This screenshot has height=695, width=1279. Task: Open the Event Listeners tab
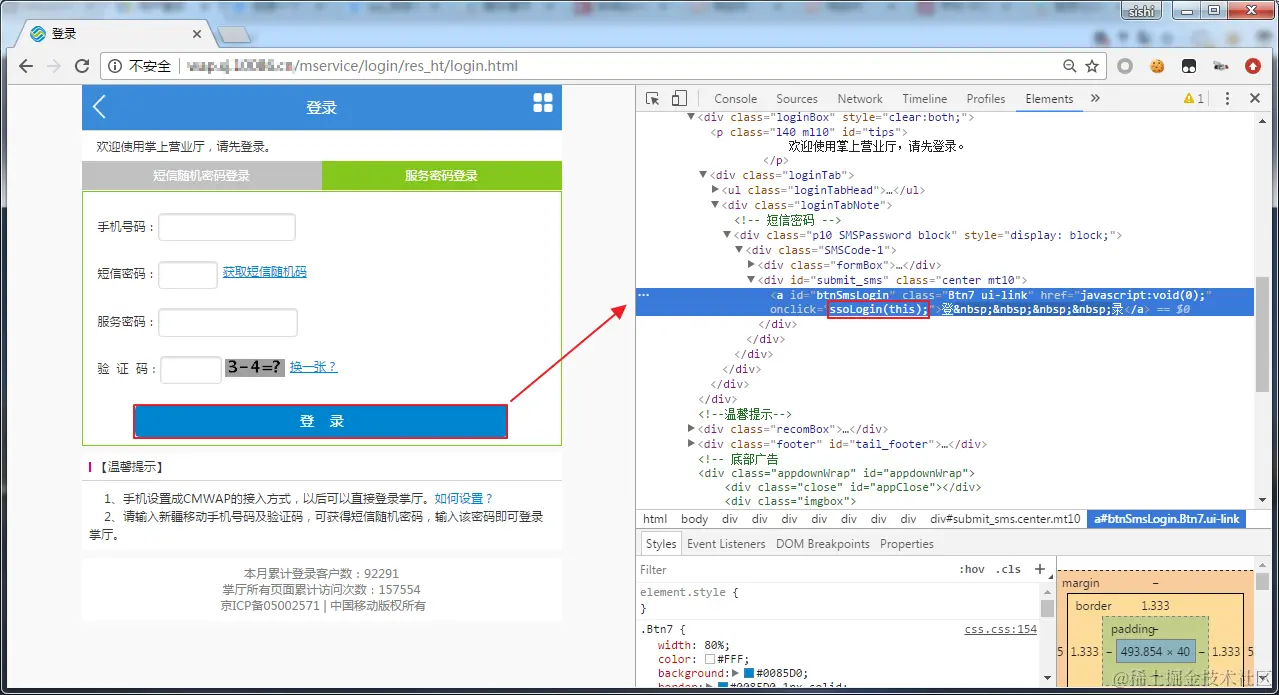coord(726,543)
